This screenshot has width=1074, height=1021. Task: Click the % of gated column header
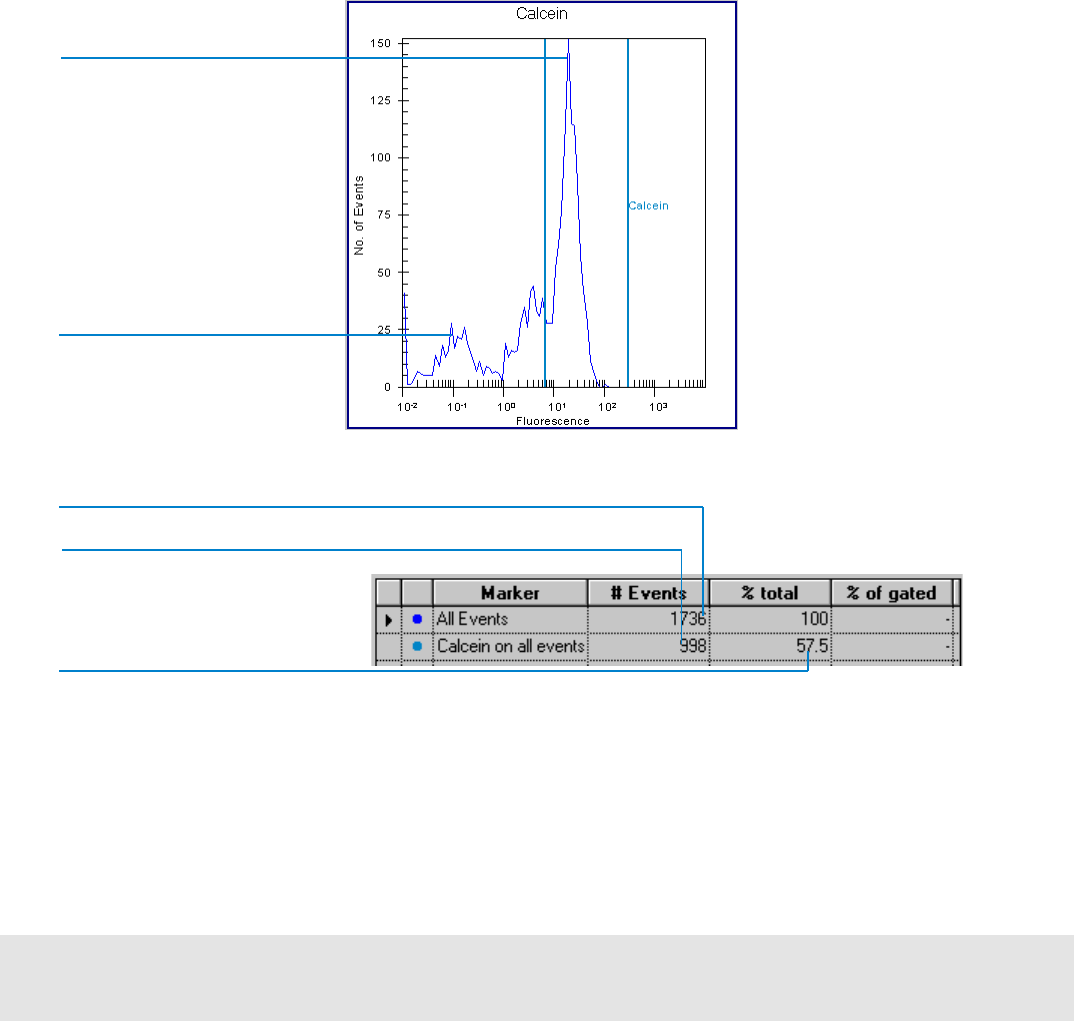[x=891, y=593]
